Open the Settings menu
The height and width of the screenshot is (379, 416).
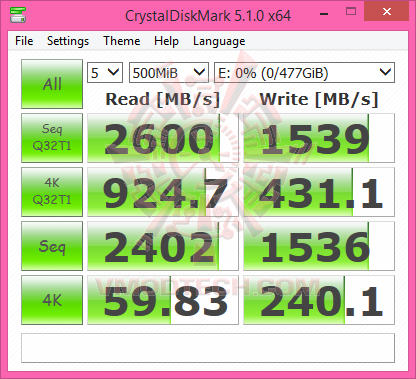point(68,41)
